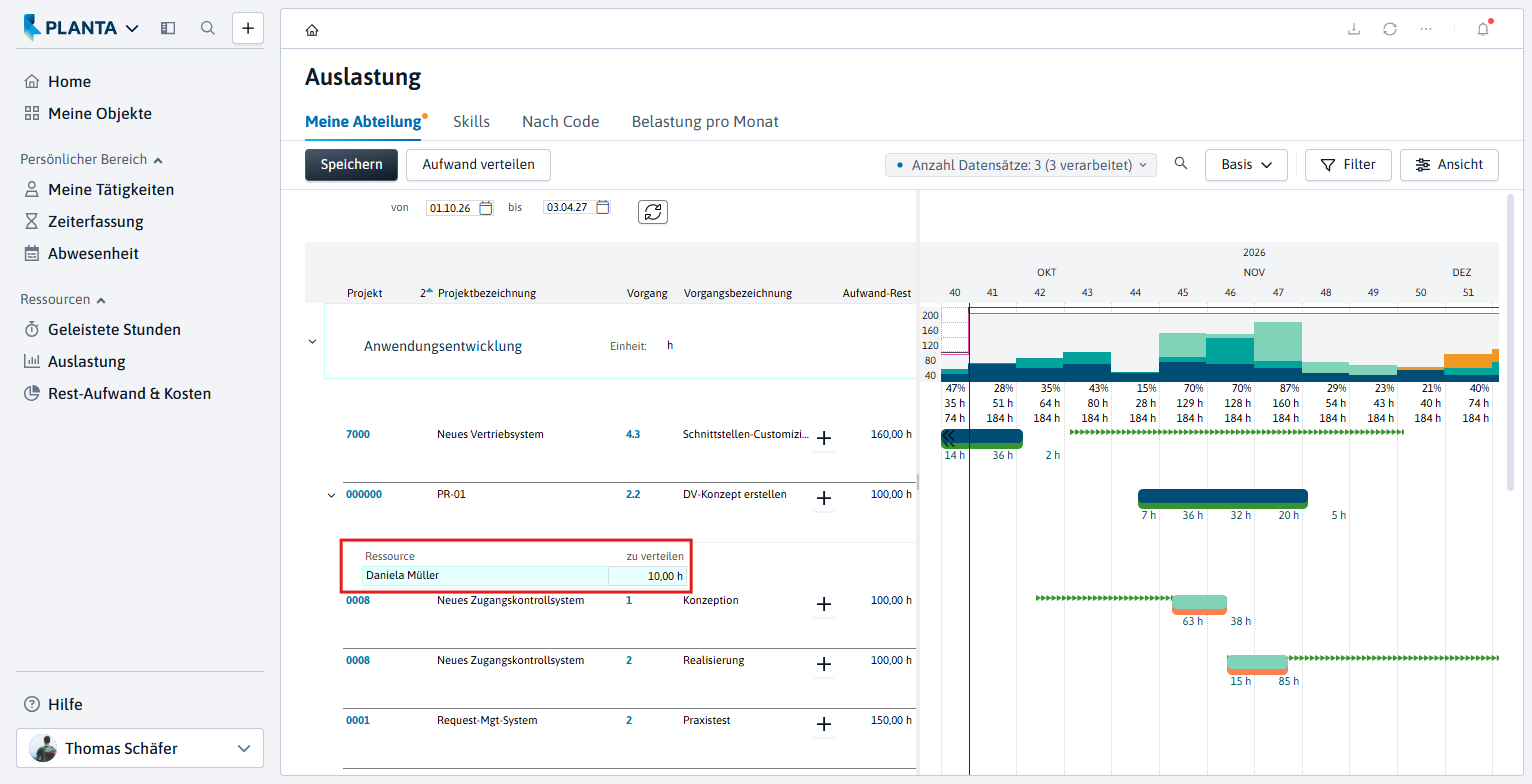Click the reload date range button
This screenshot has height=784, width=1532.
coord(653,212)
